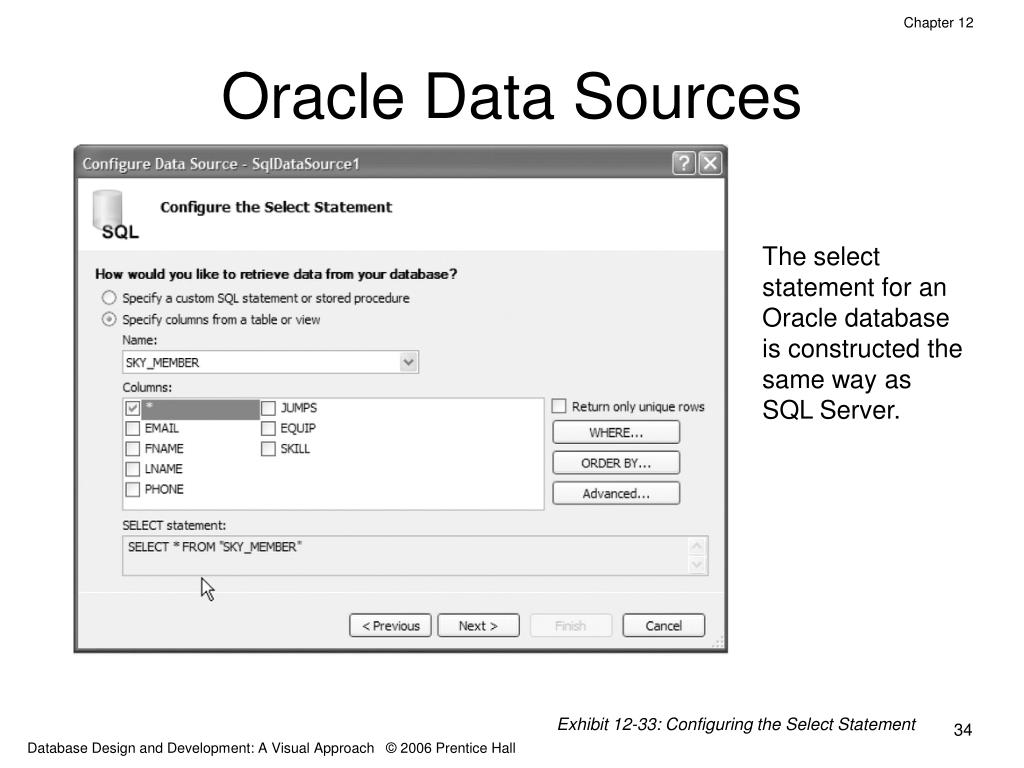Check the EQUIP column checkbox
The width and height of the screenshot is (1024, 768).
pos(268,428)
